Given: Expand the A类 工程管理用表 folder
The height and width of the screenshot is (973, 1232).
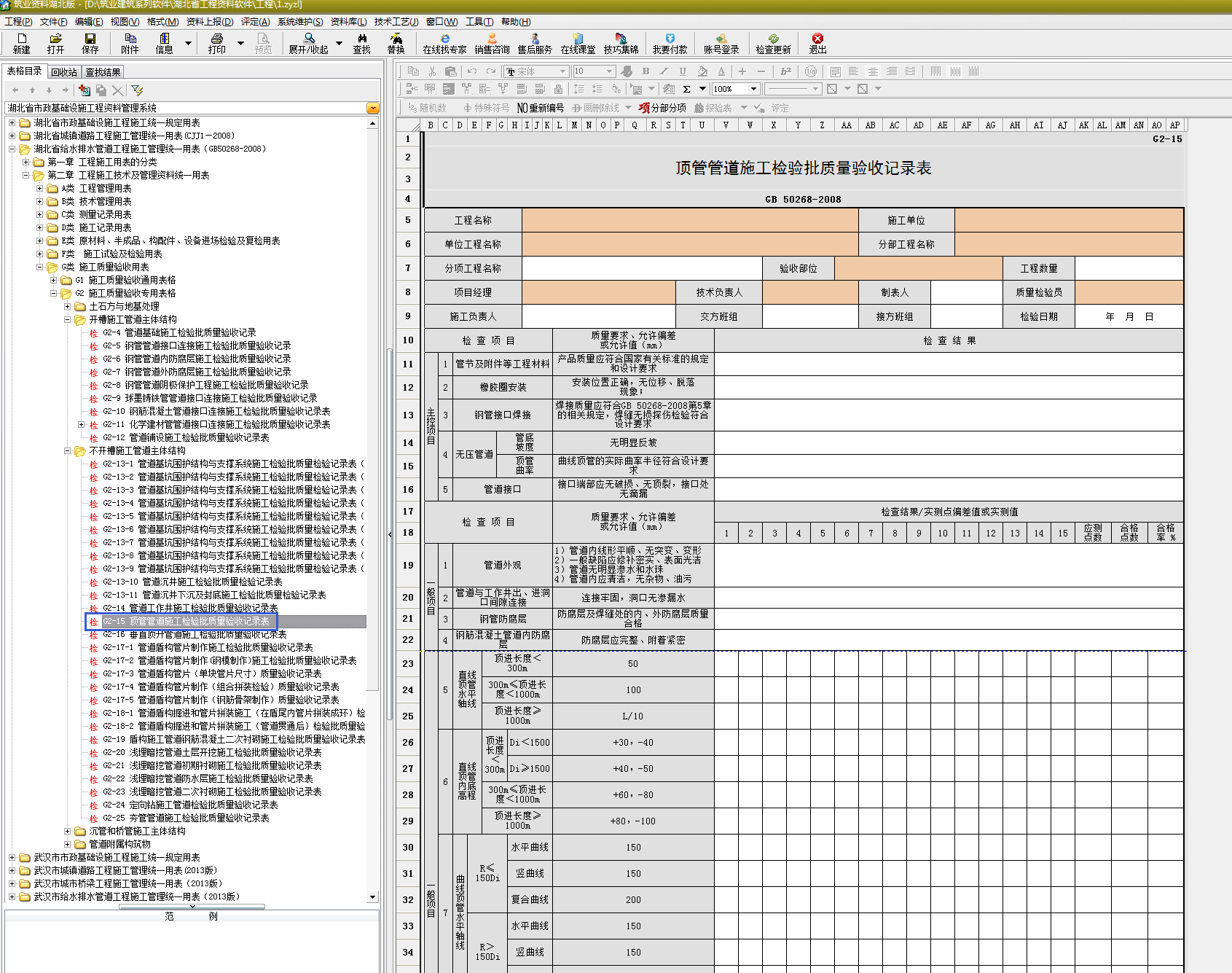Looking at the screenshot, I should (40, 188).
